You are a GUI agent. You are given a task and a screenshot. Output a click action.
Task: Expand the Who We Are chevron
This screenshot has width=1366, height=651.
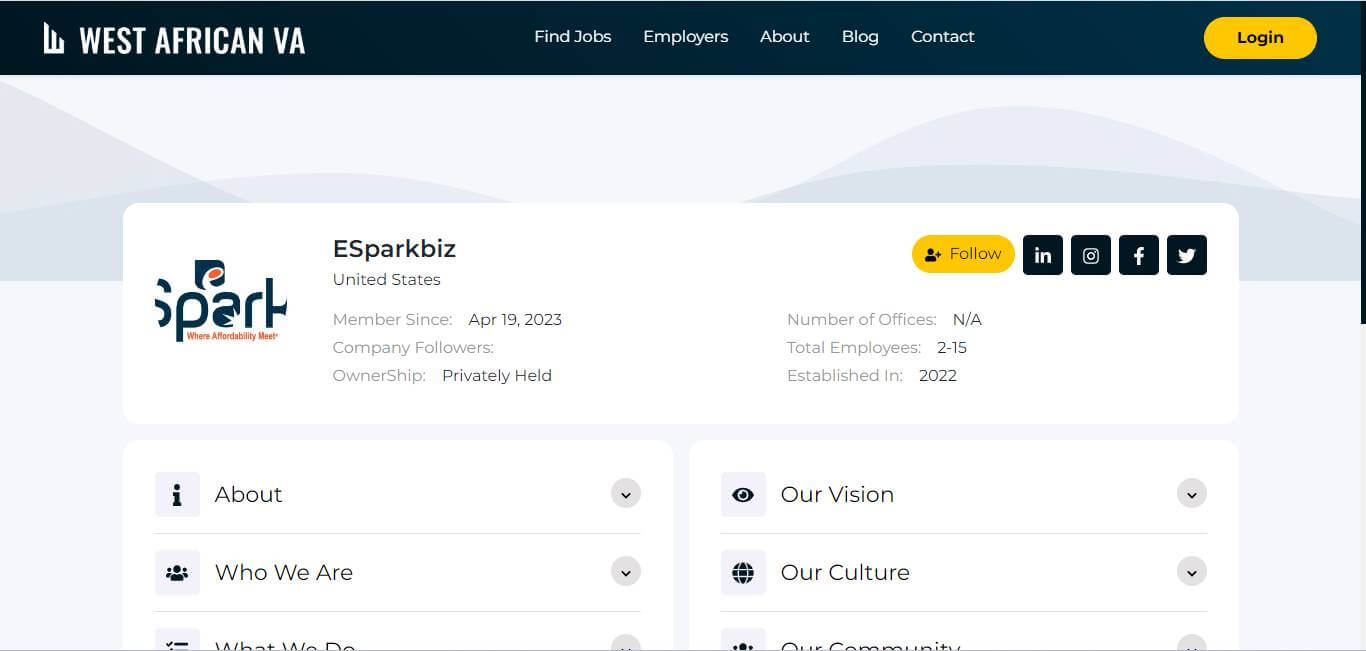tap(626, 571)
